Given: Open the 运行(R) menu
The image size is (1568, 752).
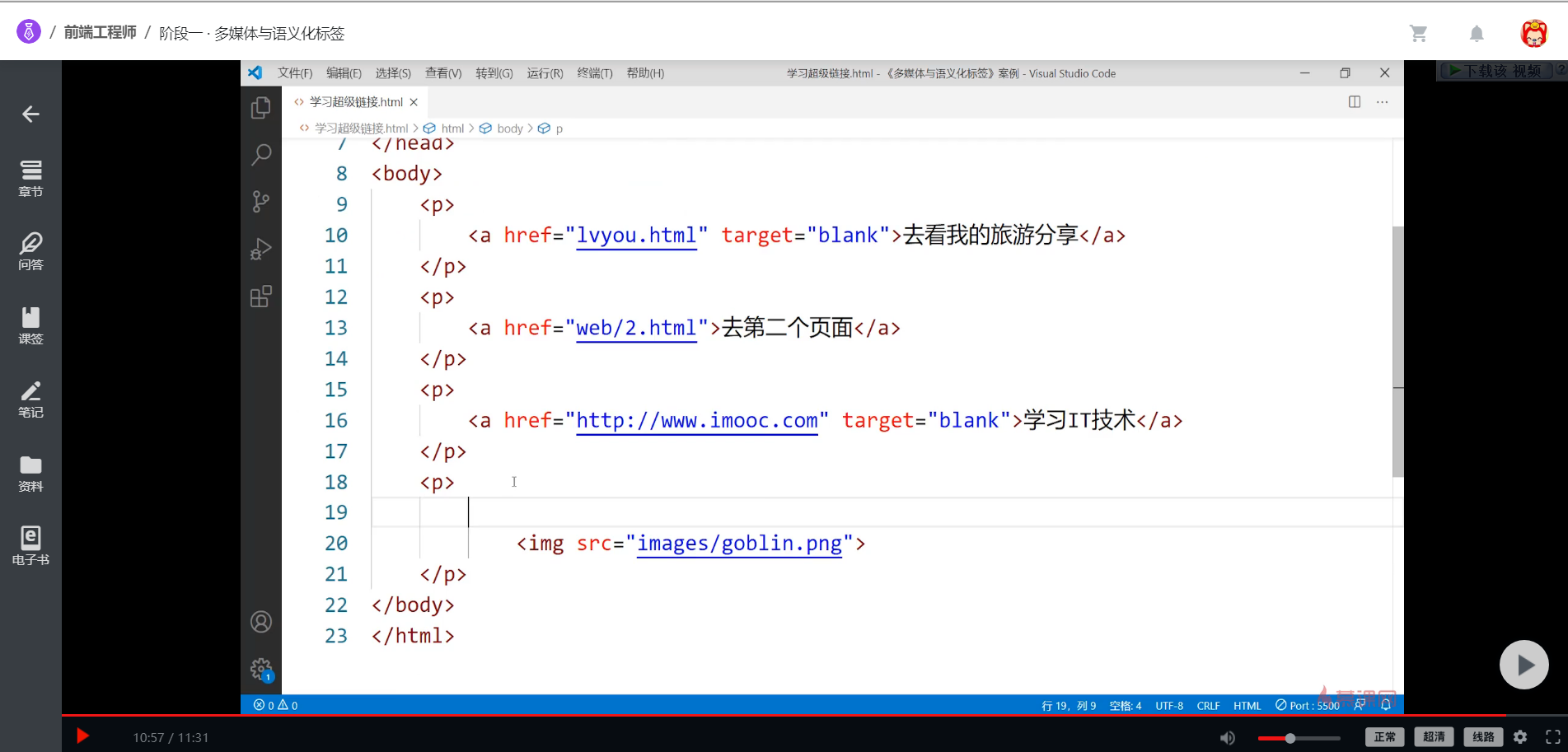Looking at the screenshot, I should click(545, 73).
